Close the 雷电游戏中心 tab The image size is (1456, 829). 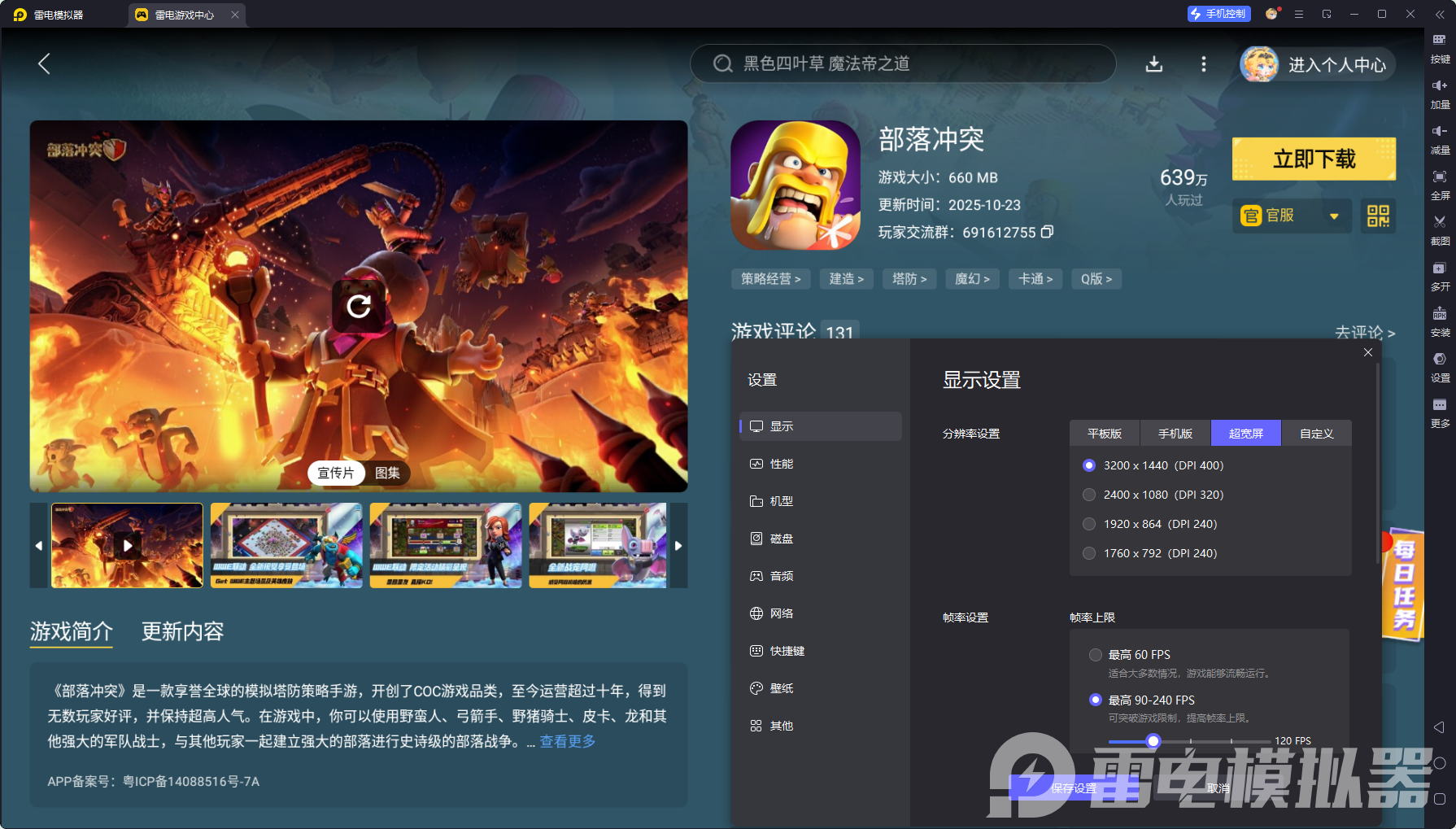(235, 15)
